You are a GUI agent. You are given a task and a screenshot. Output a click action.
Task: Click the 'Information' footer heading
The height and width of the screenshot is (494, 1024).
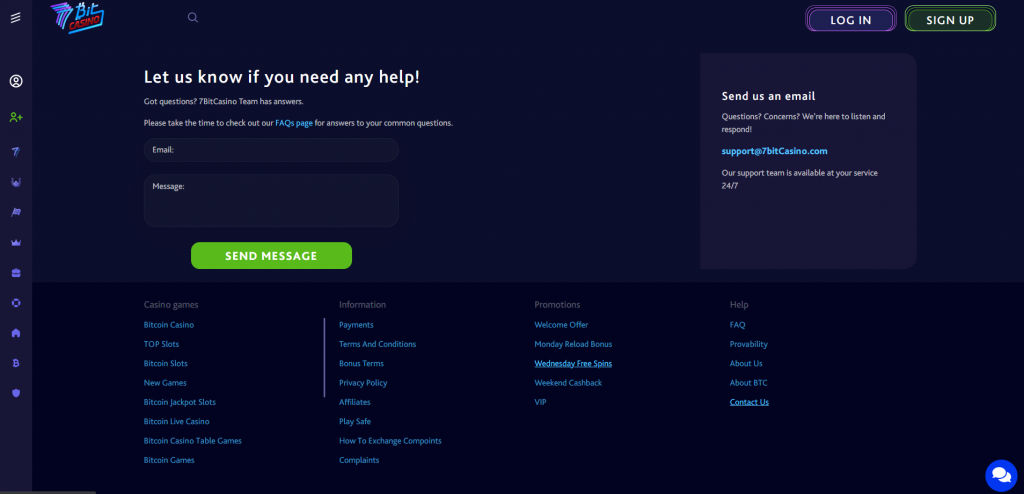tap(362, 305)
